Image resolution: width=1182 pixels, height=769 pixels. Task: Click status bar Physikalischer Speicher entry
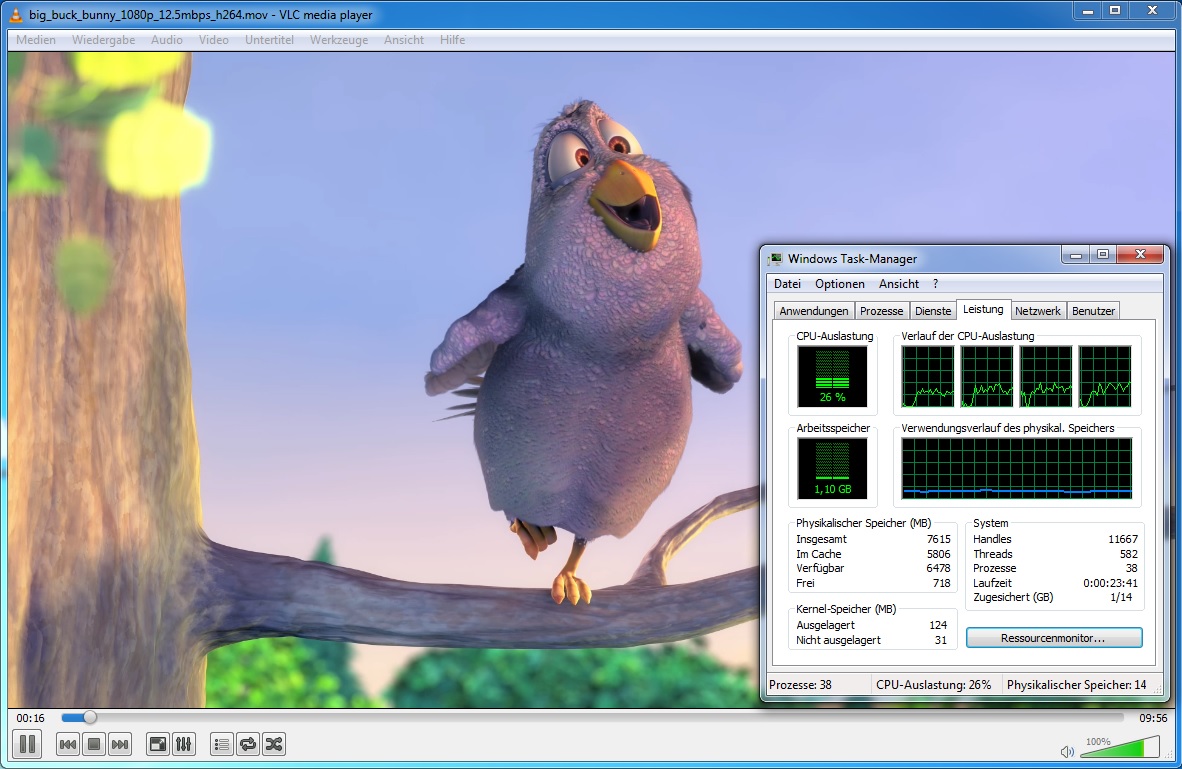point(1076,685)
